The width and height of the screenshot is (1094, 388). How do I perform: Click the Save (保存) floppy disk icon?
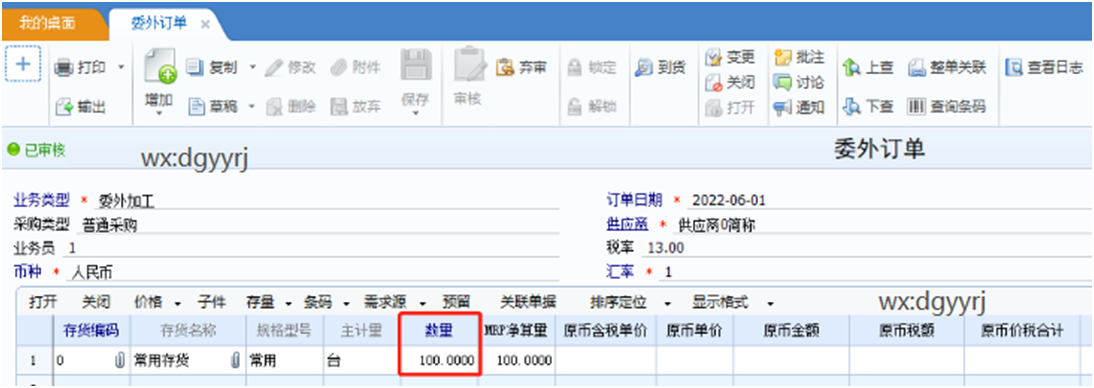click(416, 65)
